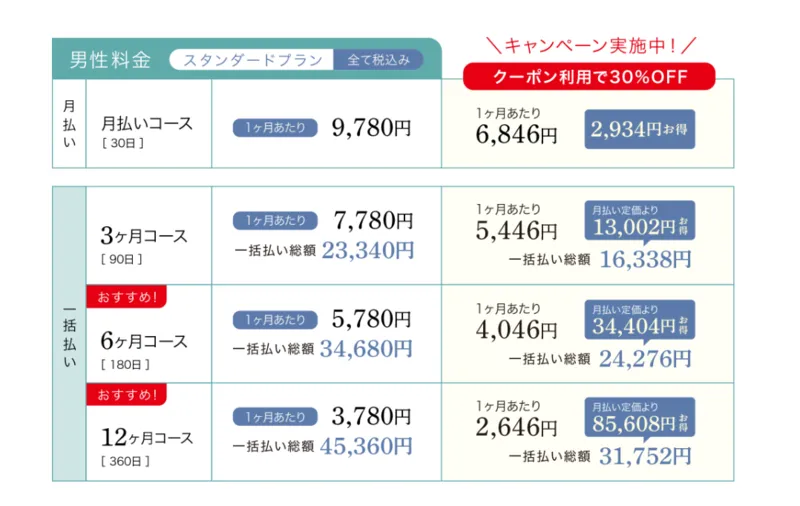Click the スタンダードプラン pill label
Viewport: 800px width, 506px height.
pos(252,60)
